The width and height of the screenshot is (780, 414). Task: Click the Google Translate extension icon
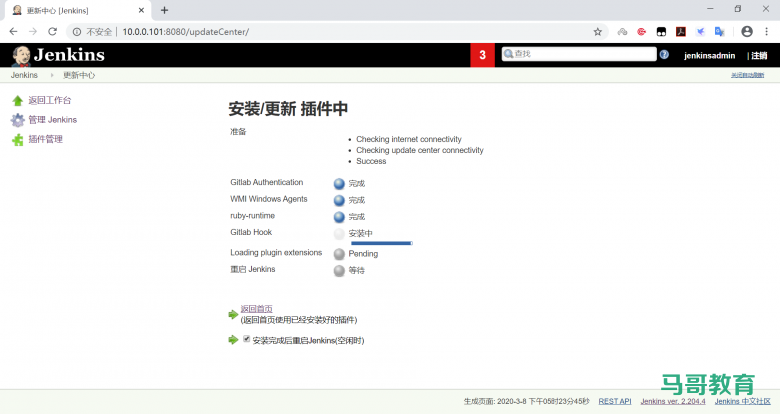[x=719, y=31]
